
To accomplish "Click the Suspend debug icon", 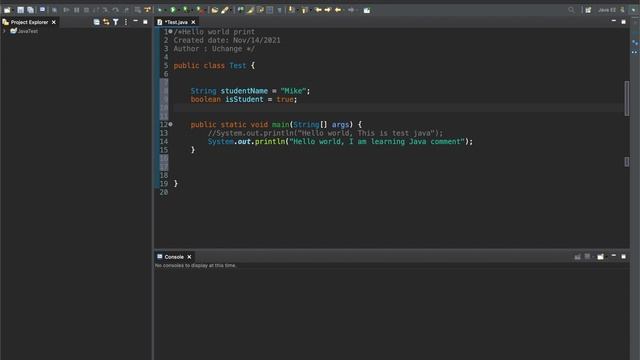I will [x=76, y=10].
